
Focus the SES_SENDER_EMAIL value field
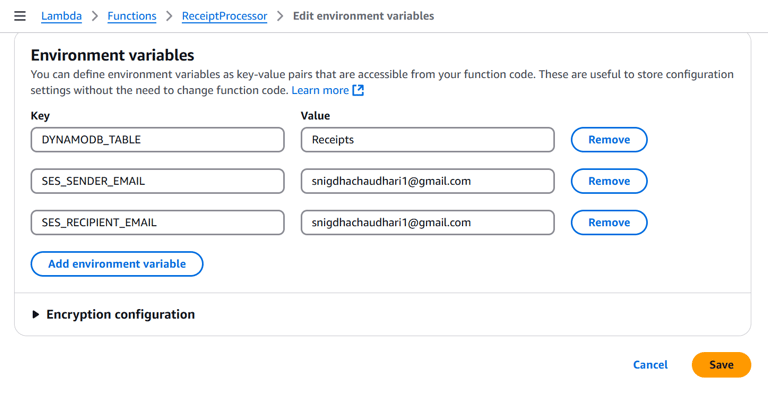(x=427, y=181)
